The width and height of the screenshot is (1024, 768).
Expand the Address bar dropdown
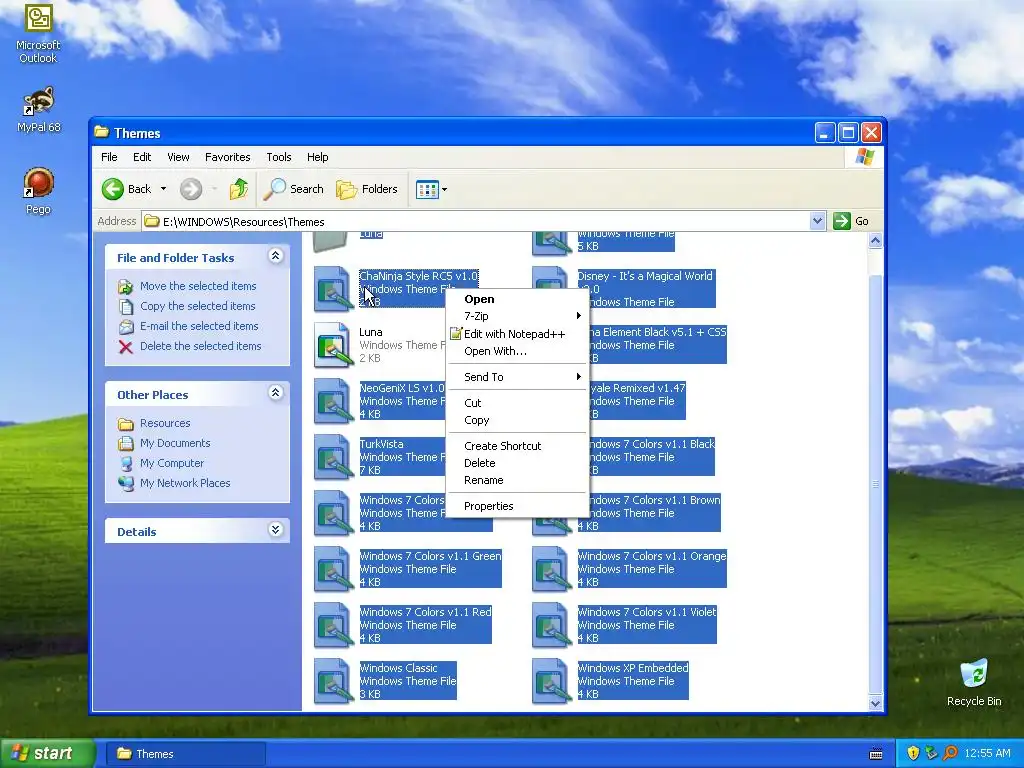[x=817, y=221]
